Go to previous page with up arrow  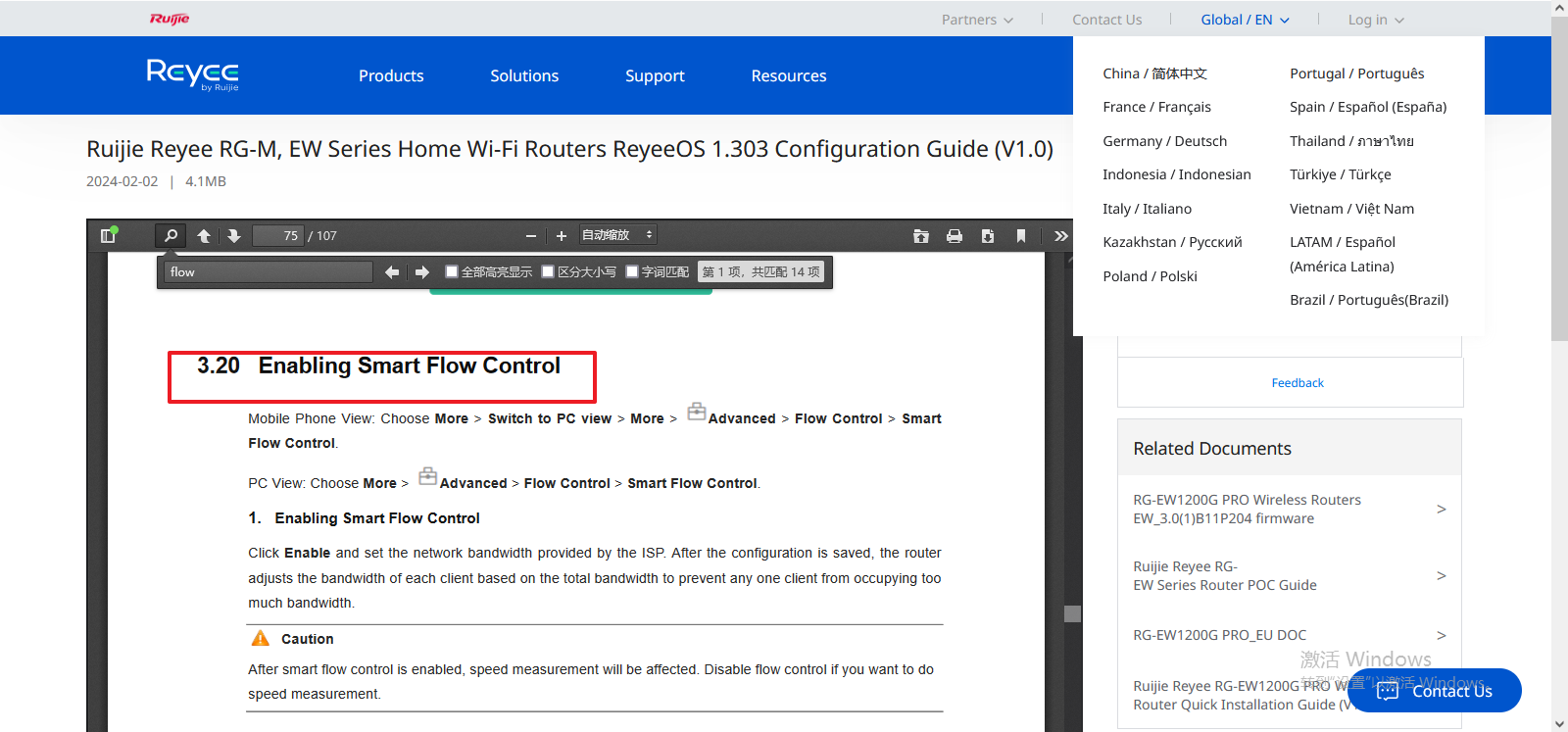coord(204,235)
